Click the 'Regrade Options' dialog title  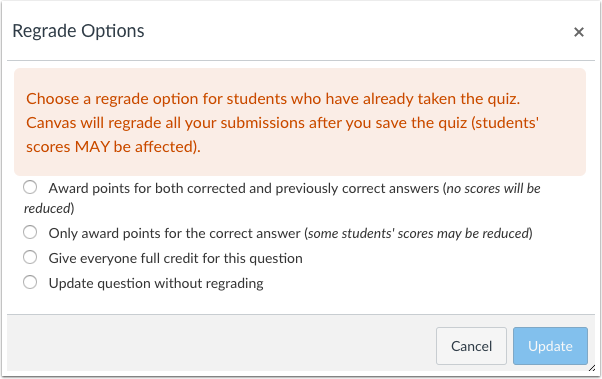(78, 31)
